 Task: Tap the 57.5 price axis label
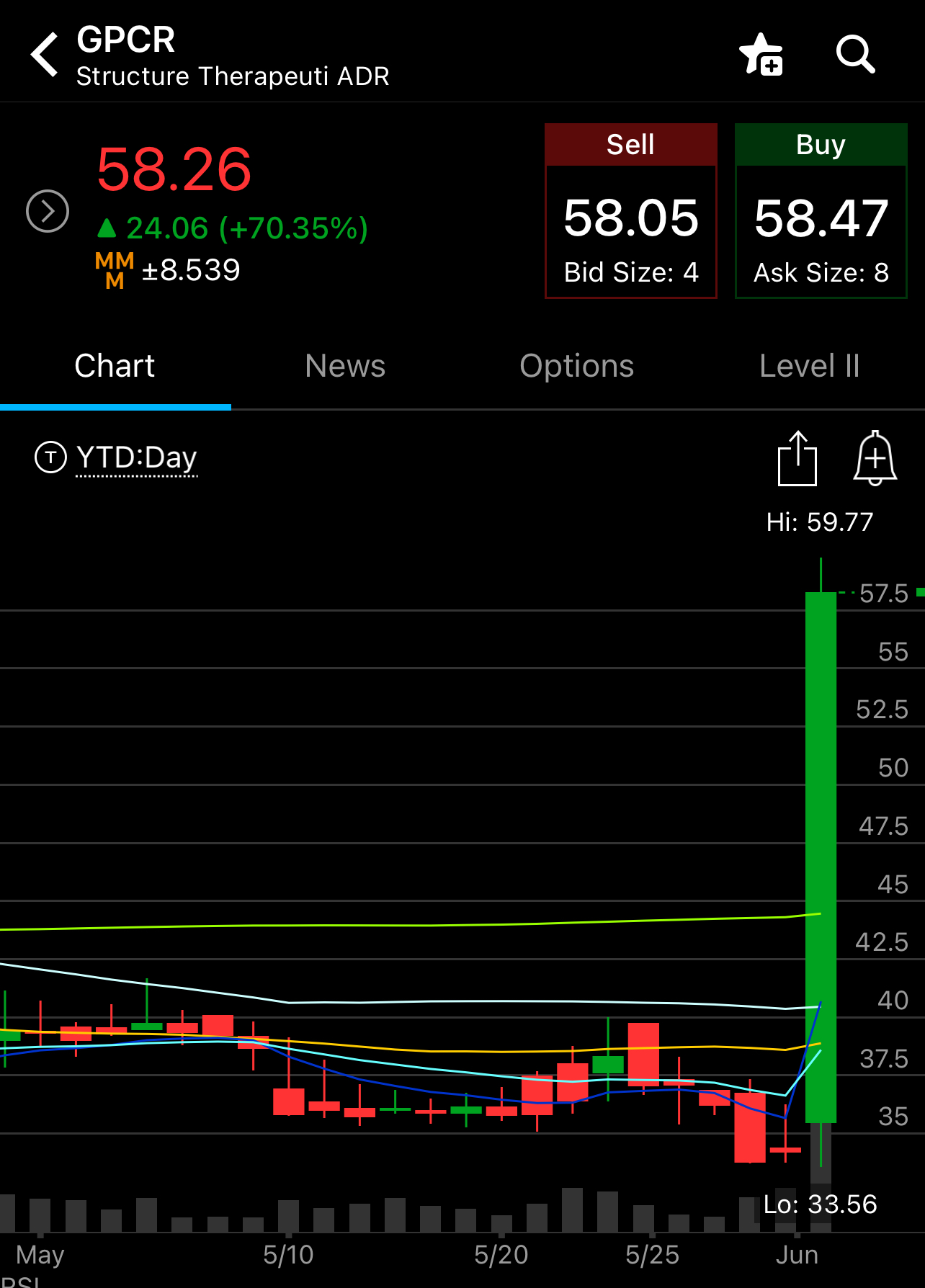point(884,594)
